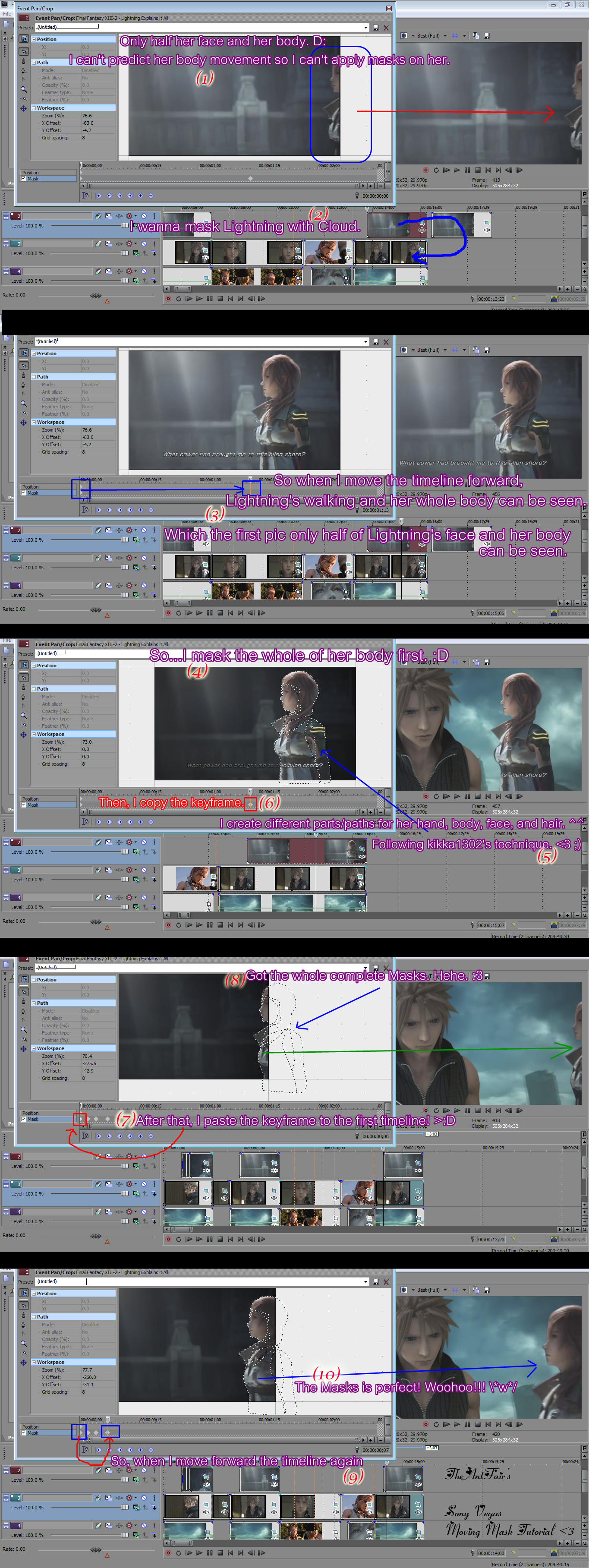Image resolution: width=589 pixels, height=1568 pixels.
Task: Delete keyframe with minus diamond, topmost Pan/Crop window
Action: [151, 196]
